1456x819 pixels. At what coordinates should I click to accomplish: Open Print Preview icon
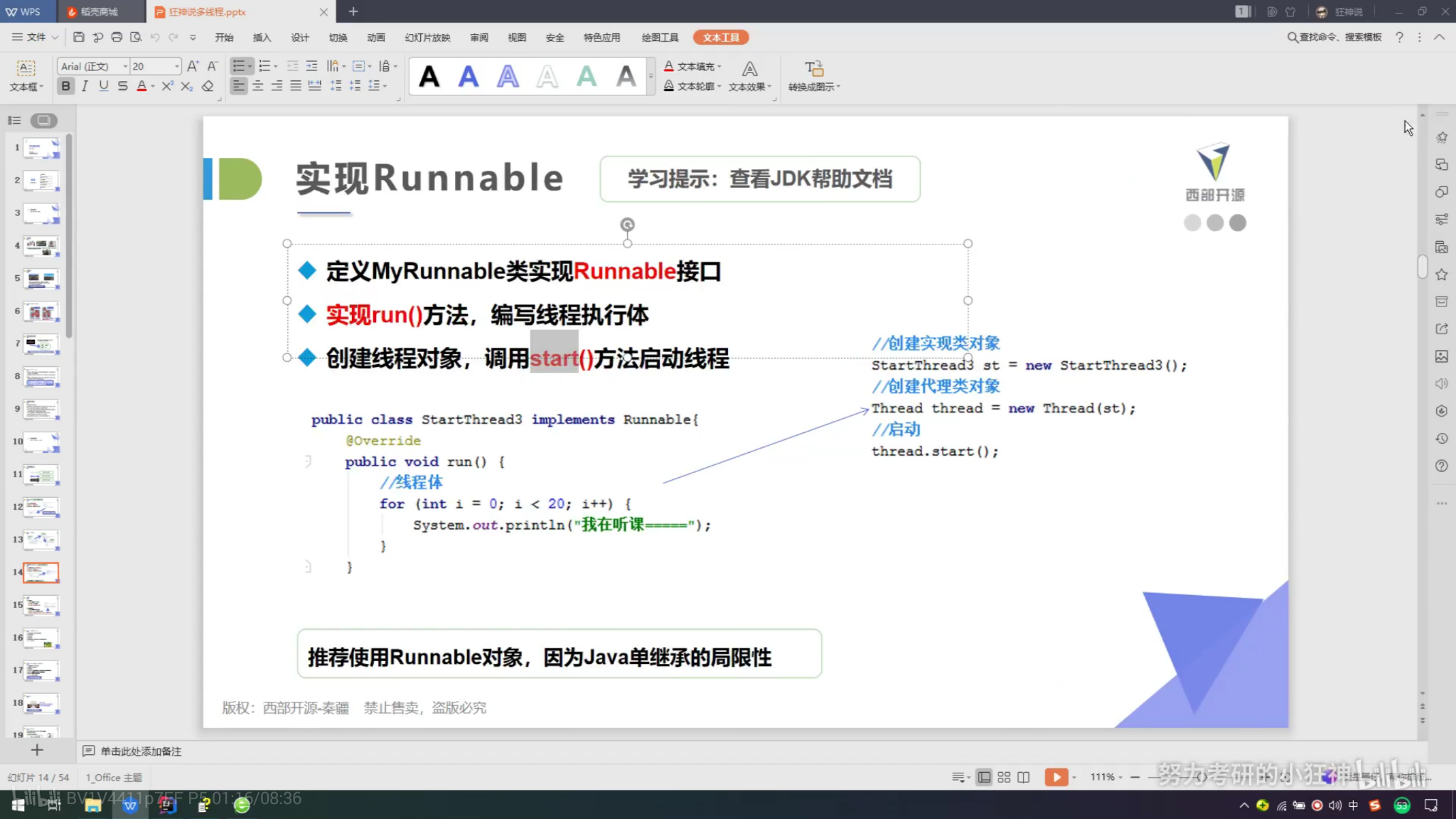click(x=136, y=37)
